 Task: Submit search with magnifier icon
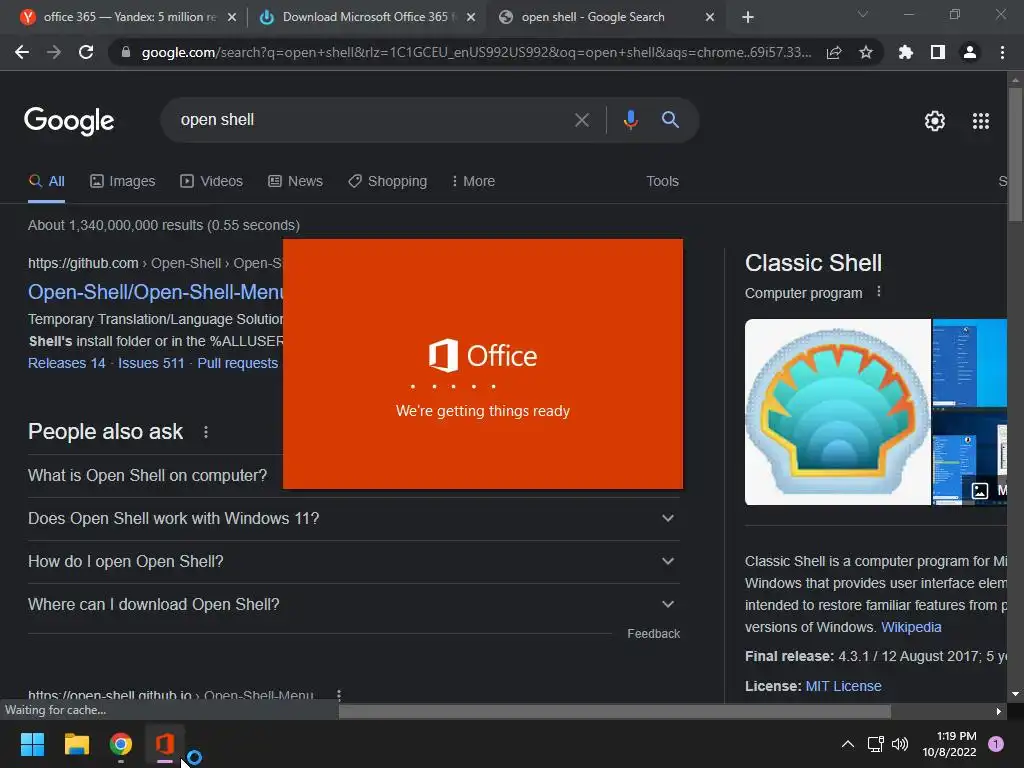pos(670,120)
